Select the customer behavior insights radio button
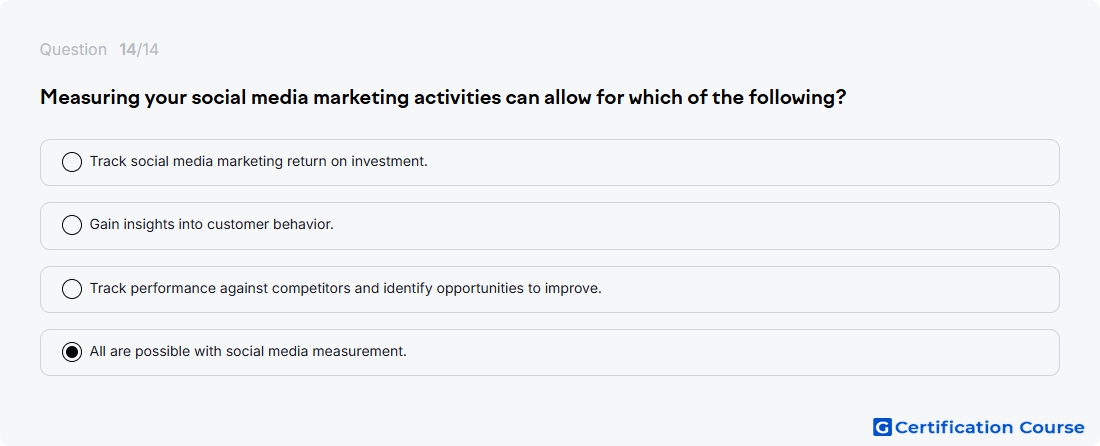This screenshot has height=446, width=1100. click(x=72, y=225)
